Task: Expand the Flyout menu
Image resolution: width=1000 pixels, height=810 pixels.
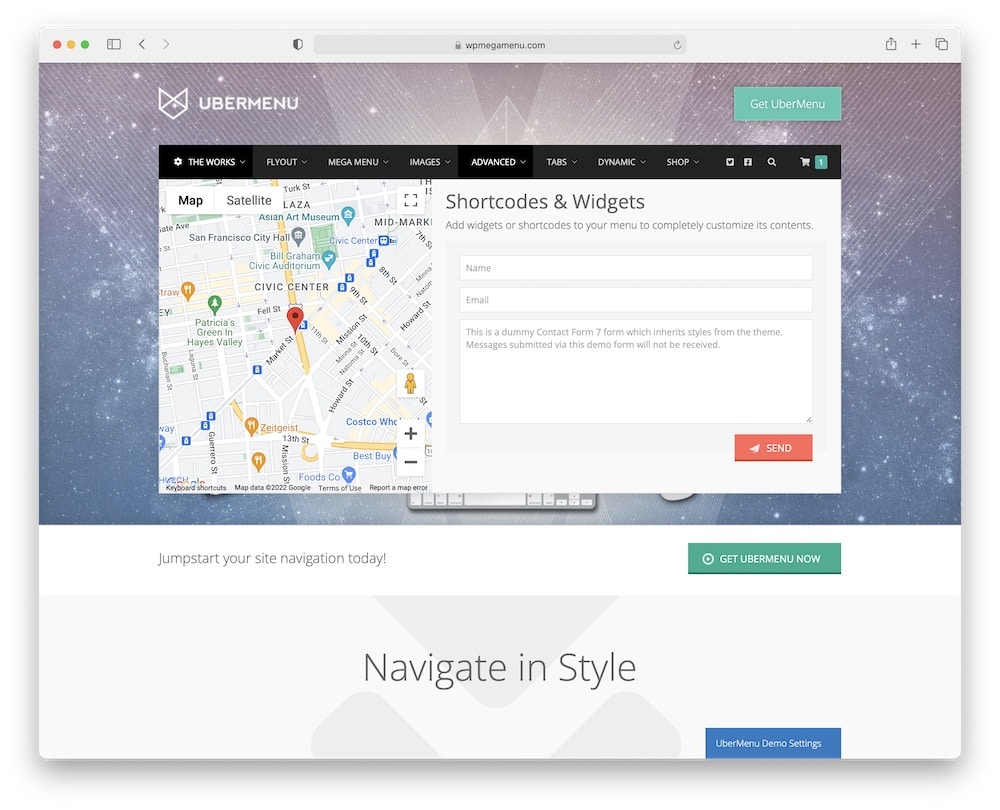Action: pyautogui.click(x=286, y=162)
